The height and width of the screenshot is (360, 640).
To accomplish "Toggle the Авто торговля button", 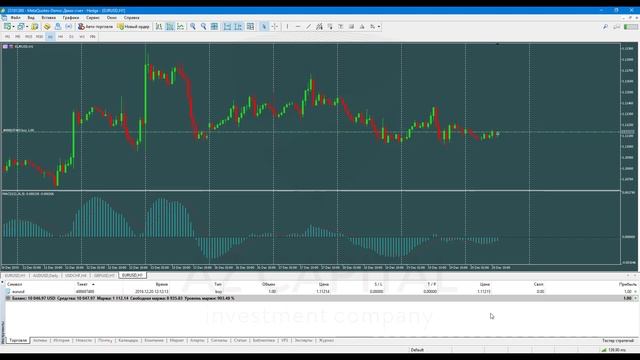I will (95, 27).
